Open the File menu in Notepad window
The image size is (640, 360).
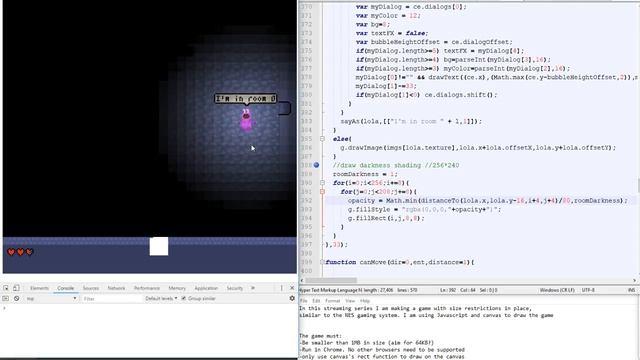pos(304,301)
